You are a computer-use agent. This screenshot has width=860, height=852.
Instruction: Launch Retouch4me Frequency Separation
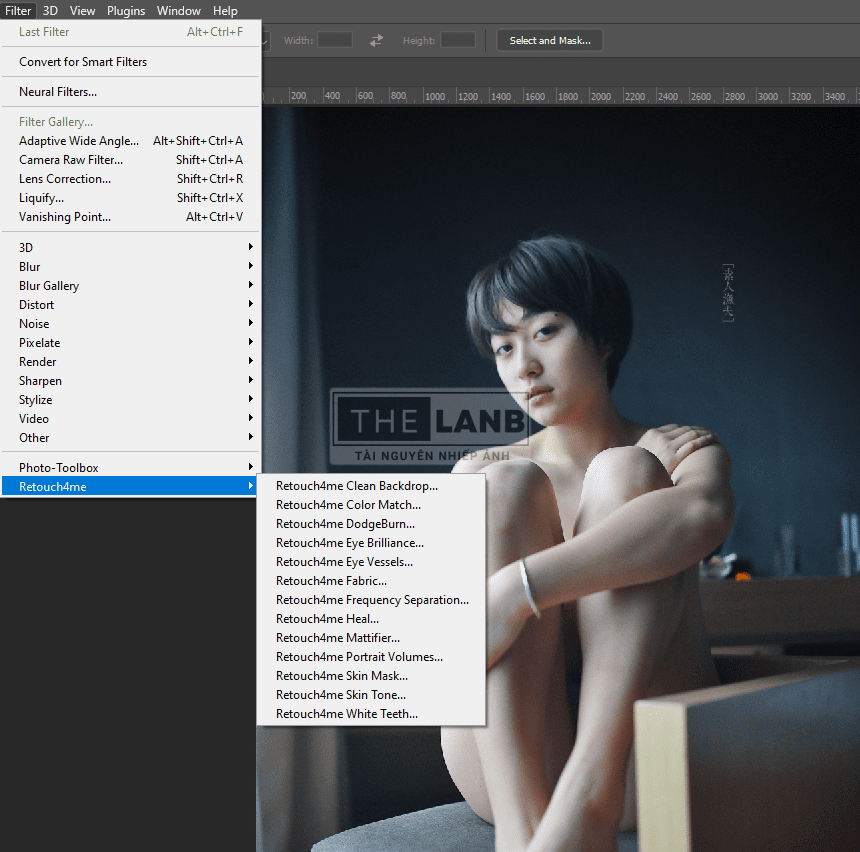coord(371,600)
